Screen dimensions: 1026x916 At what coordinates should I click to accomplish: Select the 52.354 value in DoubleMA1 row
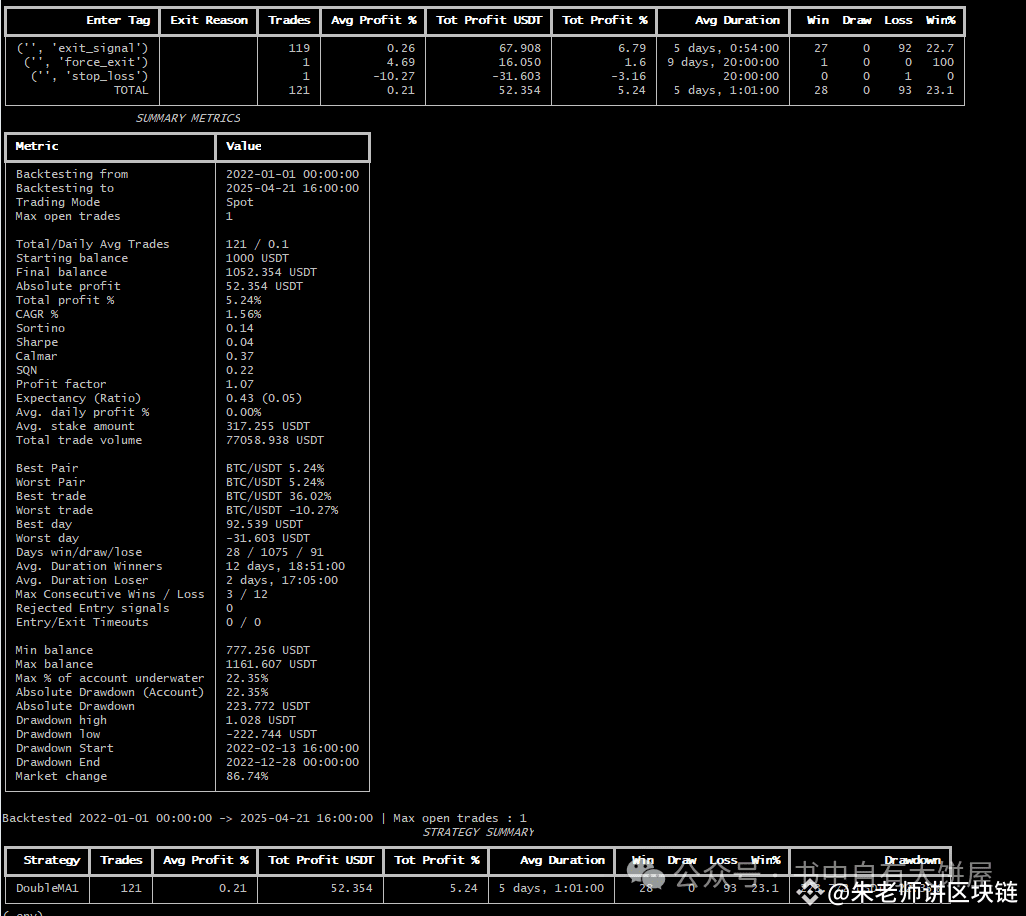click(351, 889)
